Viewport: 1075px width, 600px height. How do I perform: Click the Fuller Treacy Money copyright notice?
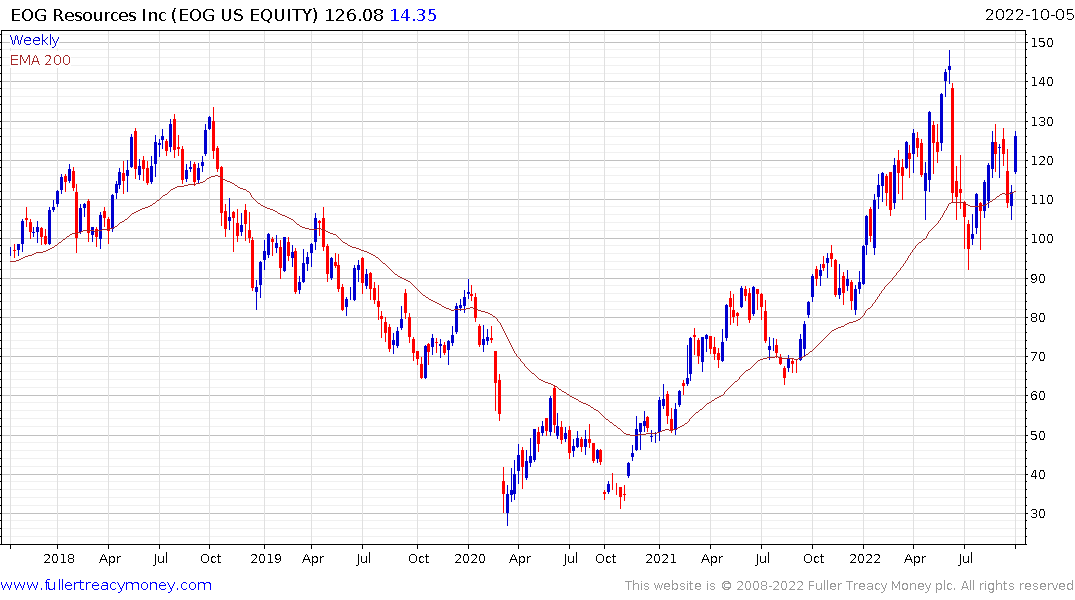coord(849,586)
